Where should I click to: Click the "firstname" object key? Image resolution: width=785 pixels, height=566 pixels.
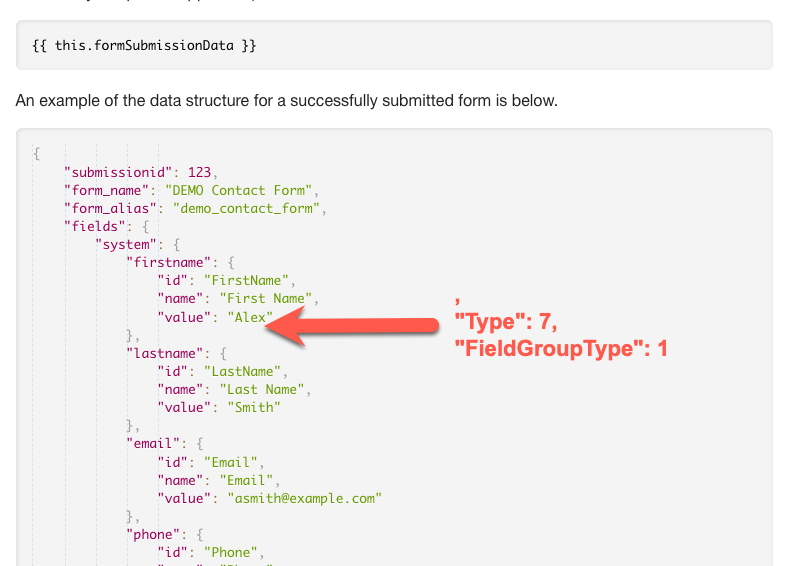click(x=169, y=263)
